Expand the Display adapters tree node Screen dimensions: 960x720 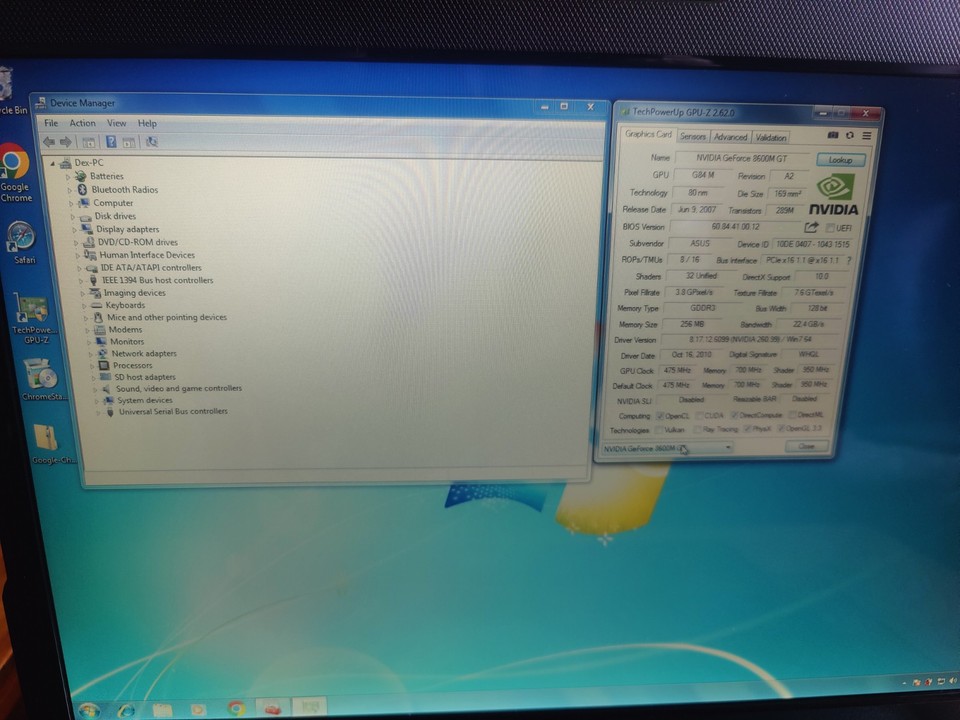(79, 229)
